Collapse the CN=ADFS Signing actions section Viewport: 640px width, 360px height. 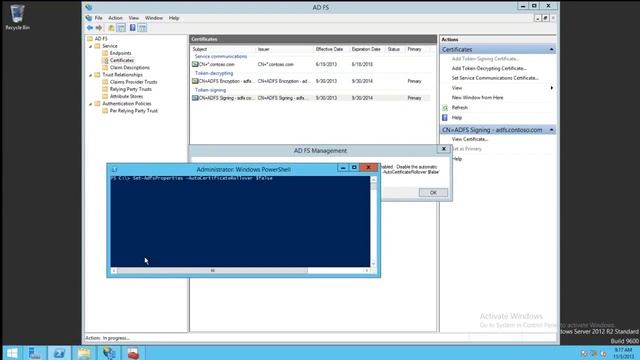click(551, 130)
